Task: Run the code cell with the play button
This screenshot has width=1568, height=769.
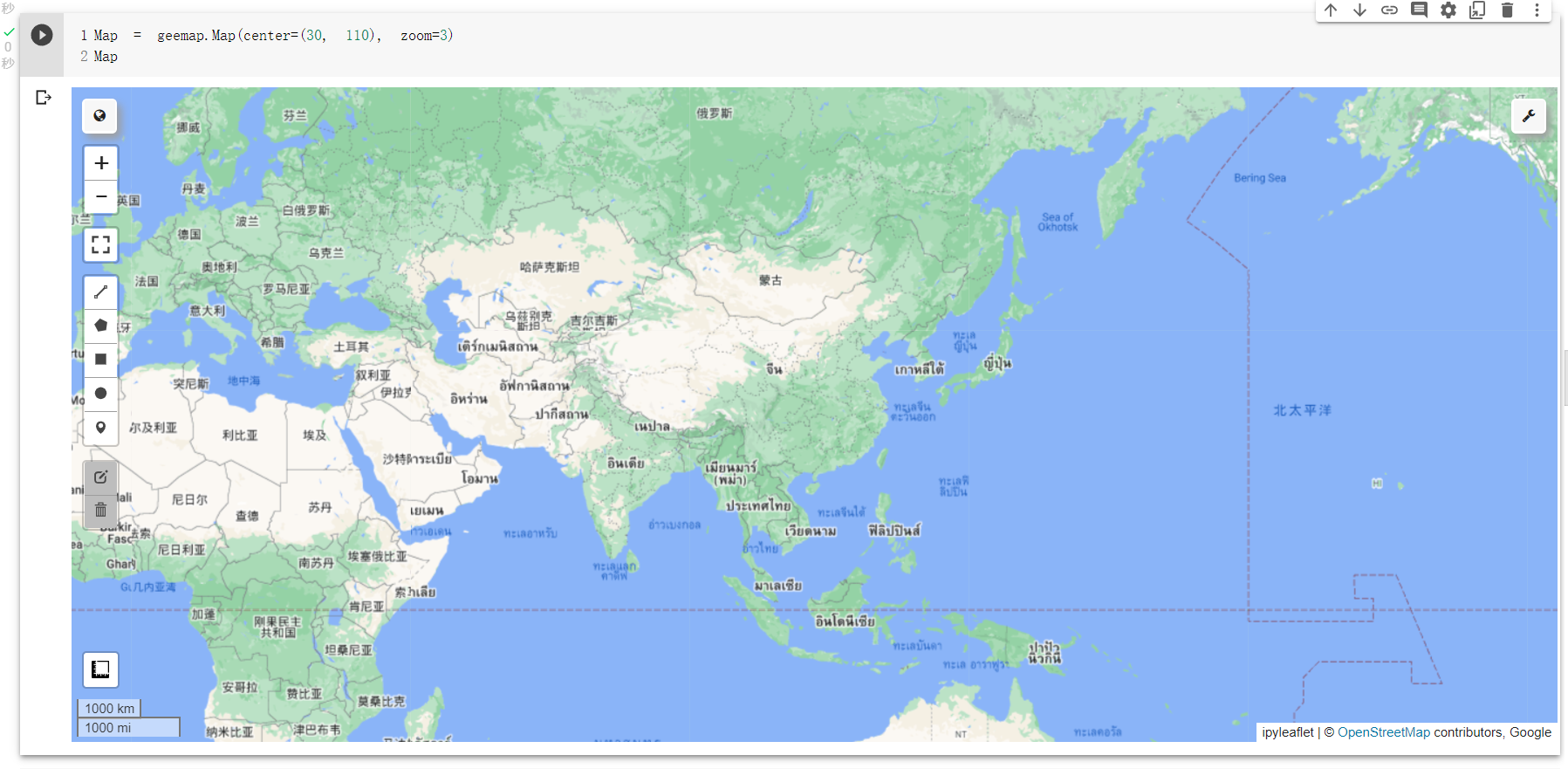Action: (42, 35)
